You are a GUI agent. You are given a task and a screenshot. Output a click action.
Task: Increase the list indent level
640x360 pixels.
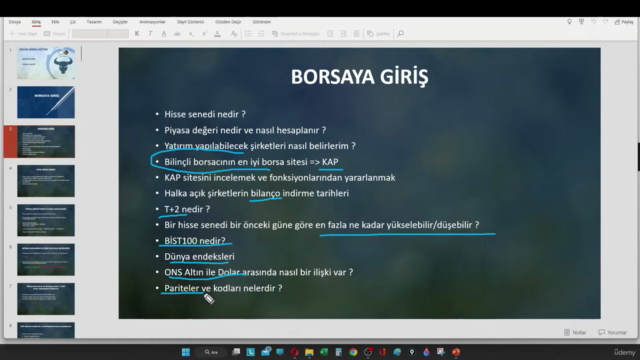pyautogui.click(x=343, y=33)
